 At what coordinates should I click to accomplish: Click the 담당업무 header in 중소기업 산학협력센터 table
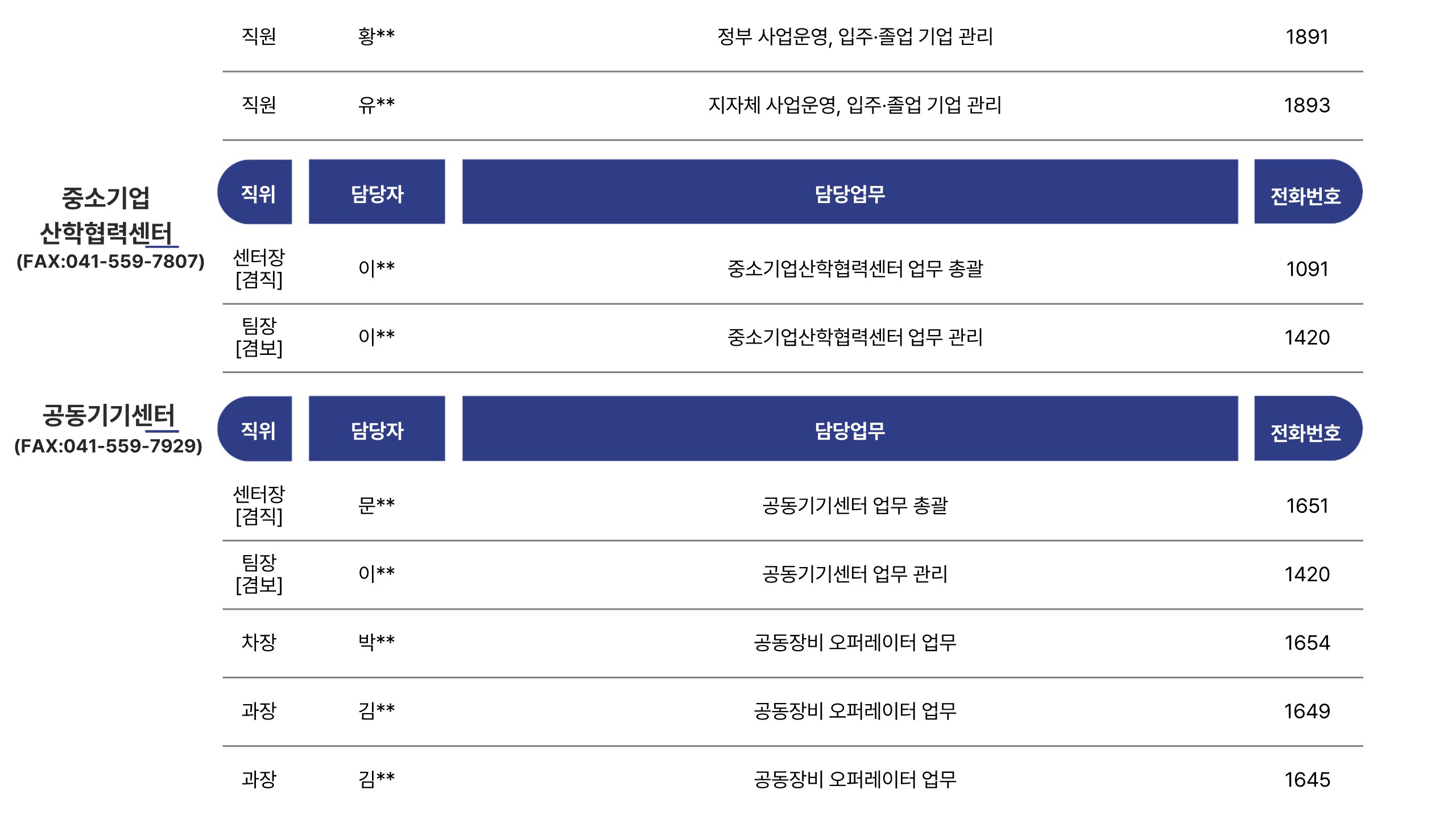tap(850, 192)
